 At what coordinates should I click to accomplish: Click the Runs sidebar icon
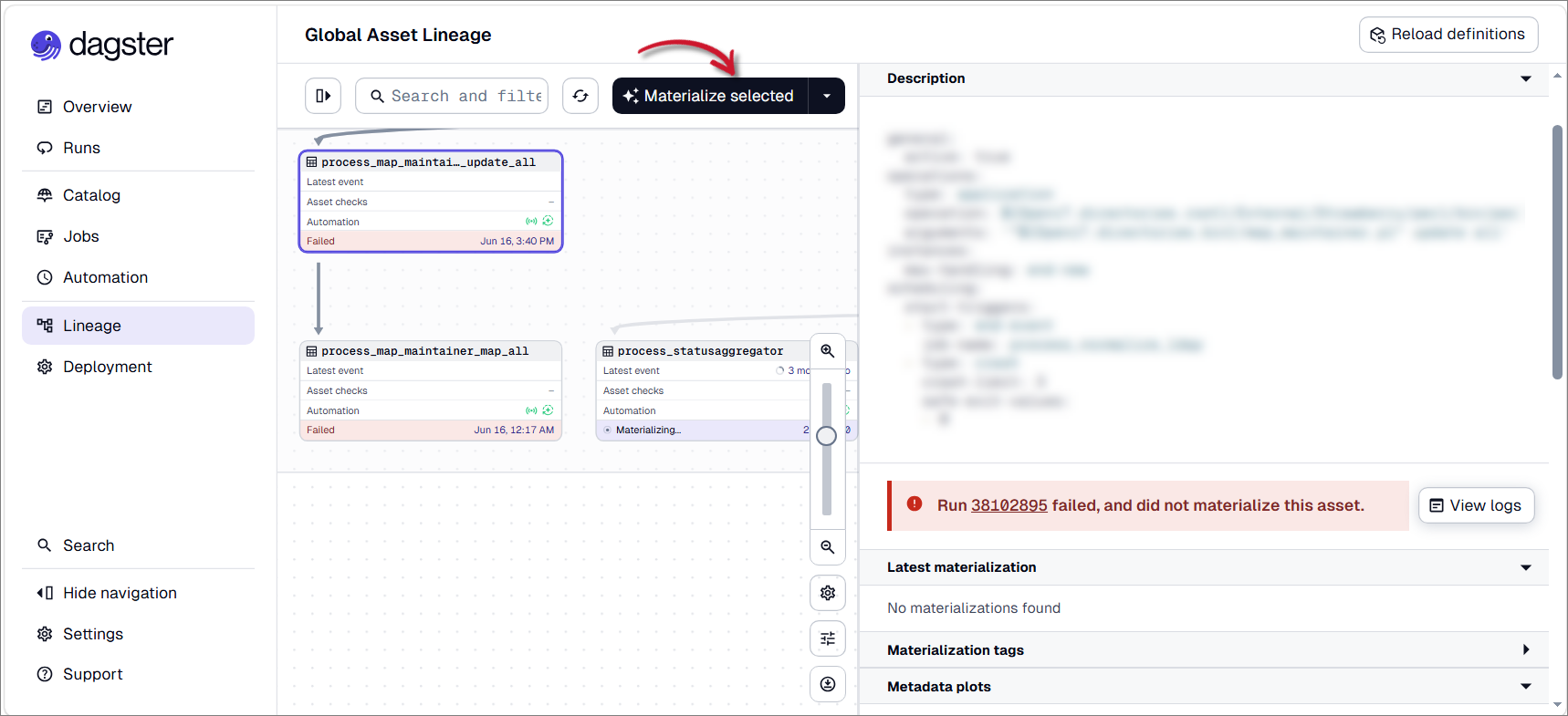(x=45, y=148)
